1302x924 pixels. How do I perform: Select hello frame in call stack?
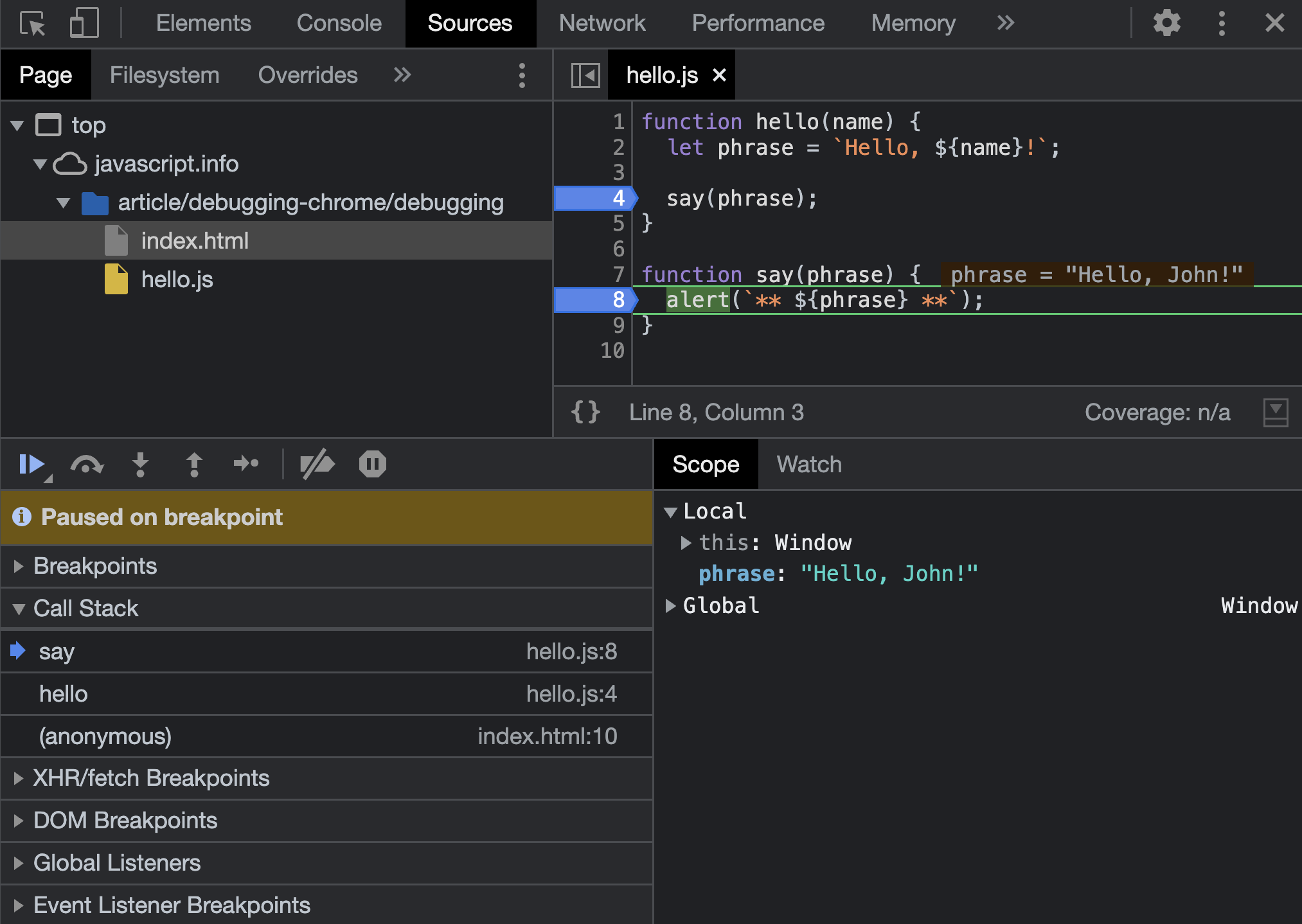64,694
